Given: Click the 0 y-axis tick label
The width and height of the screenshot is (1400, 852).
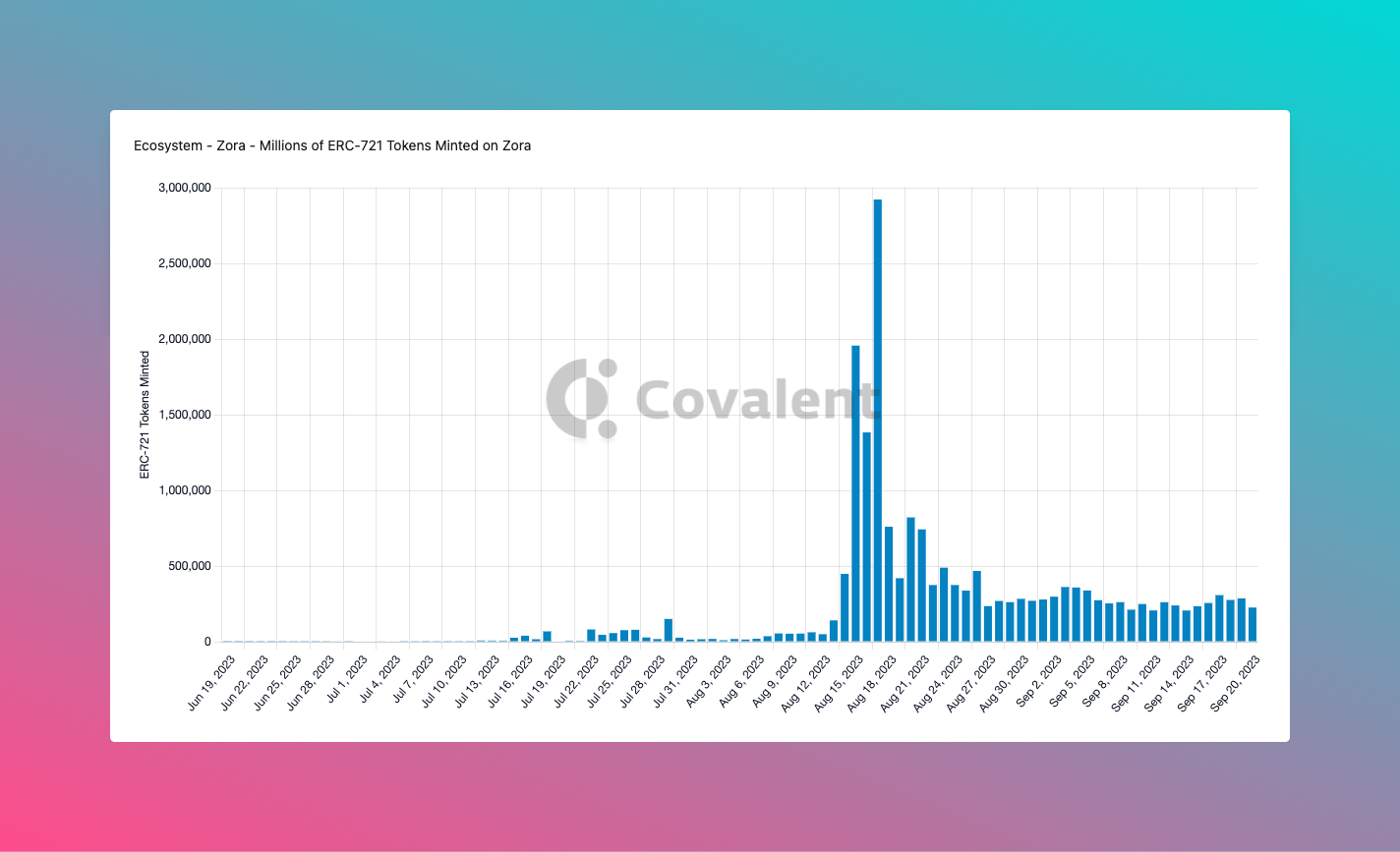Looking at the screenshot, I should (x=207, y=642).
